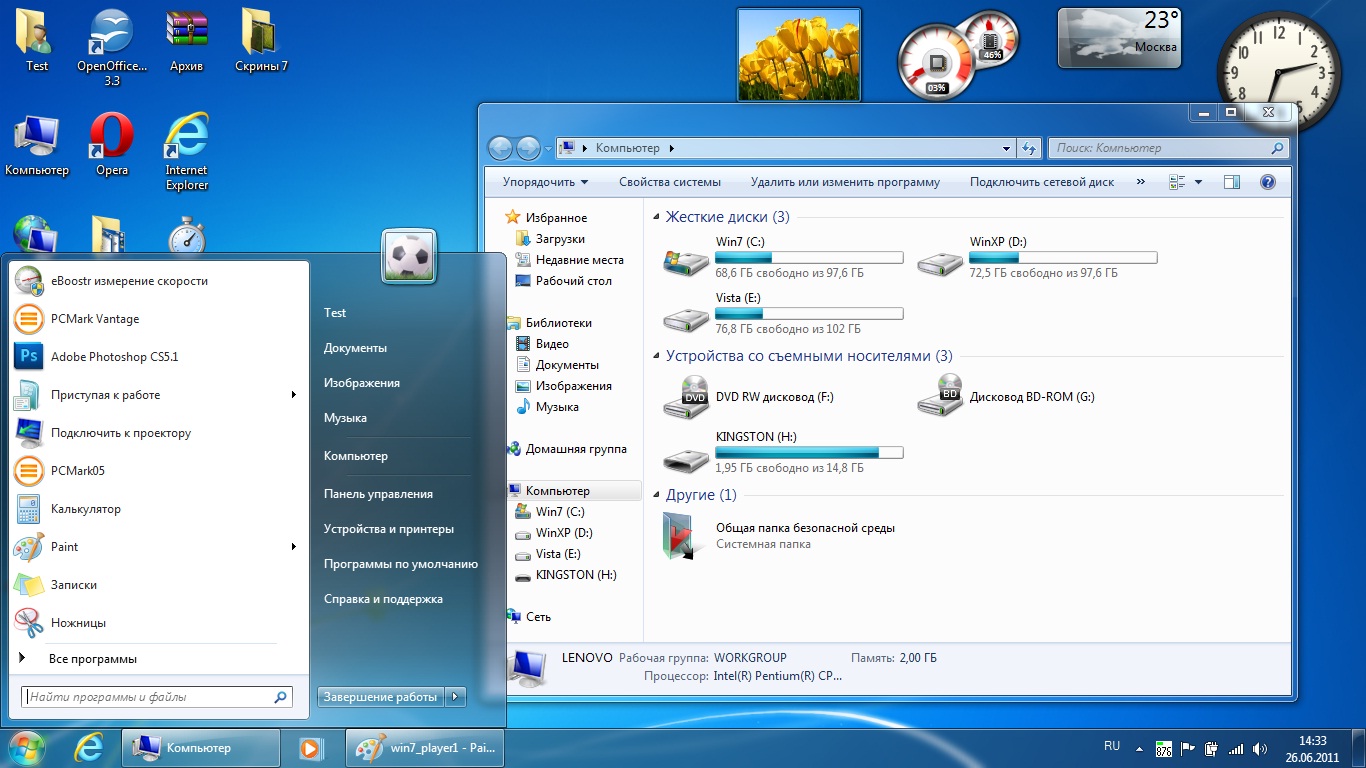This screenshot has width=1366, height=768.
Task: Focus the Поиск: Компьютер search field
Action: (1167, 148)
